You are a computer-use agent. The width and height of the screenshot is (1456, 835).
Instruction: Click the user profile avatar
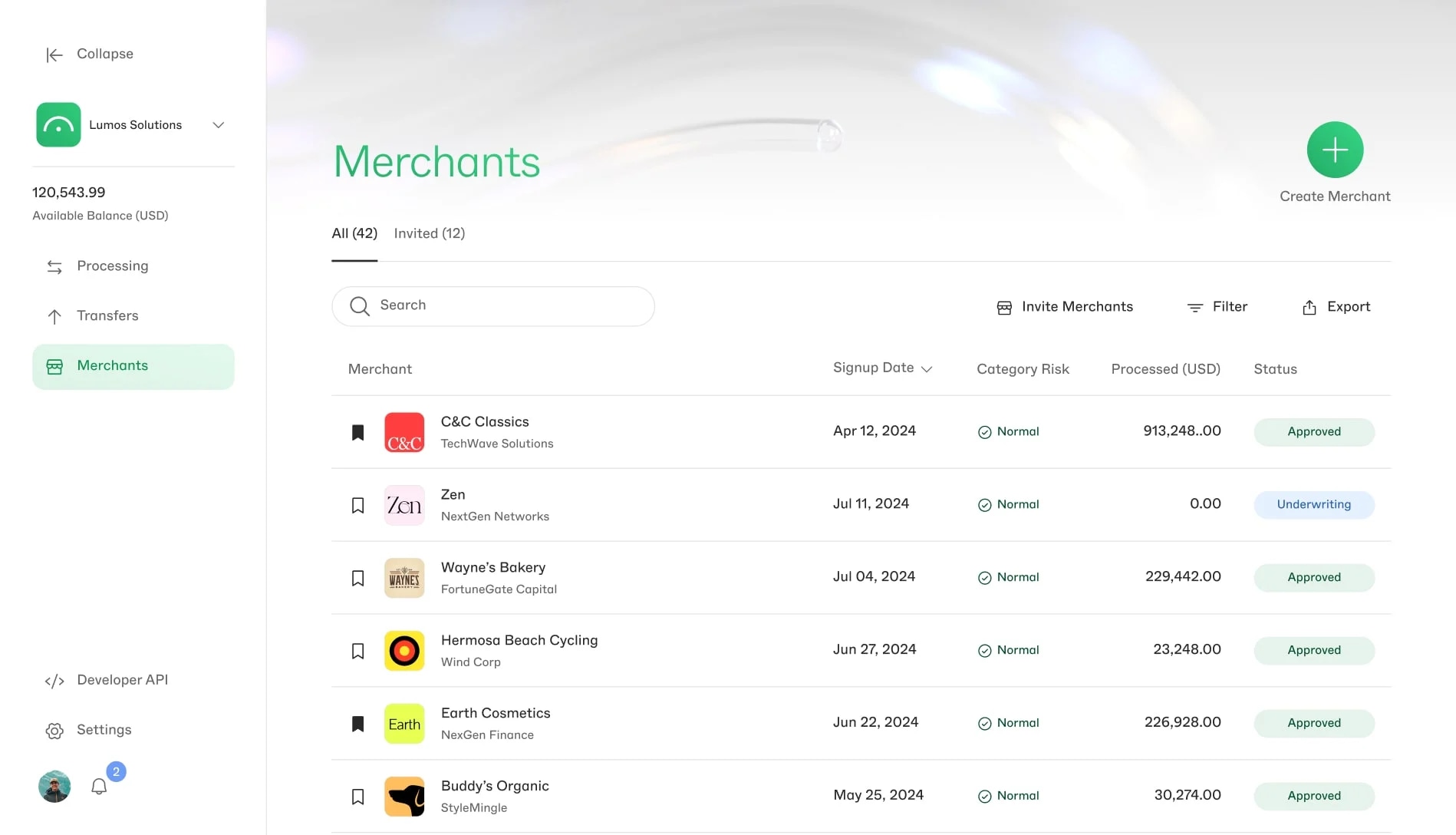click(54, 787)
